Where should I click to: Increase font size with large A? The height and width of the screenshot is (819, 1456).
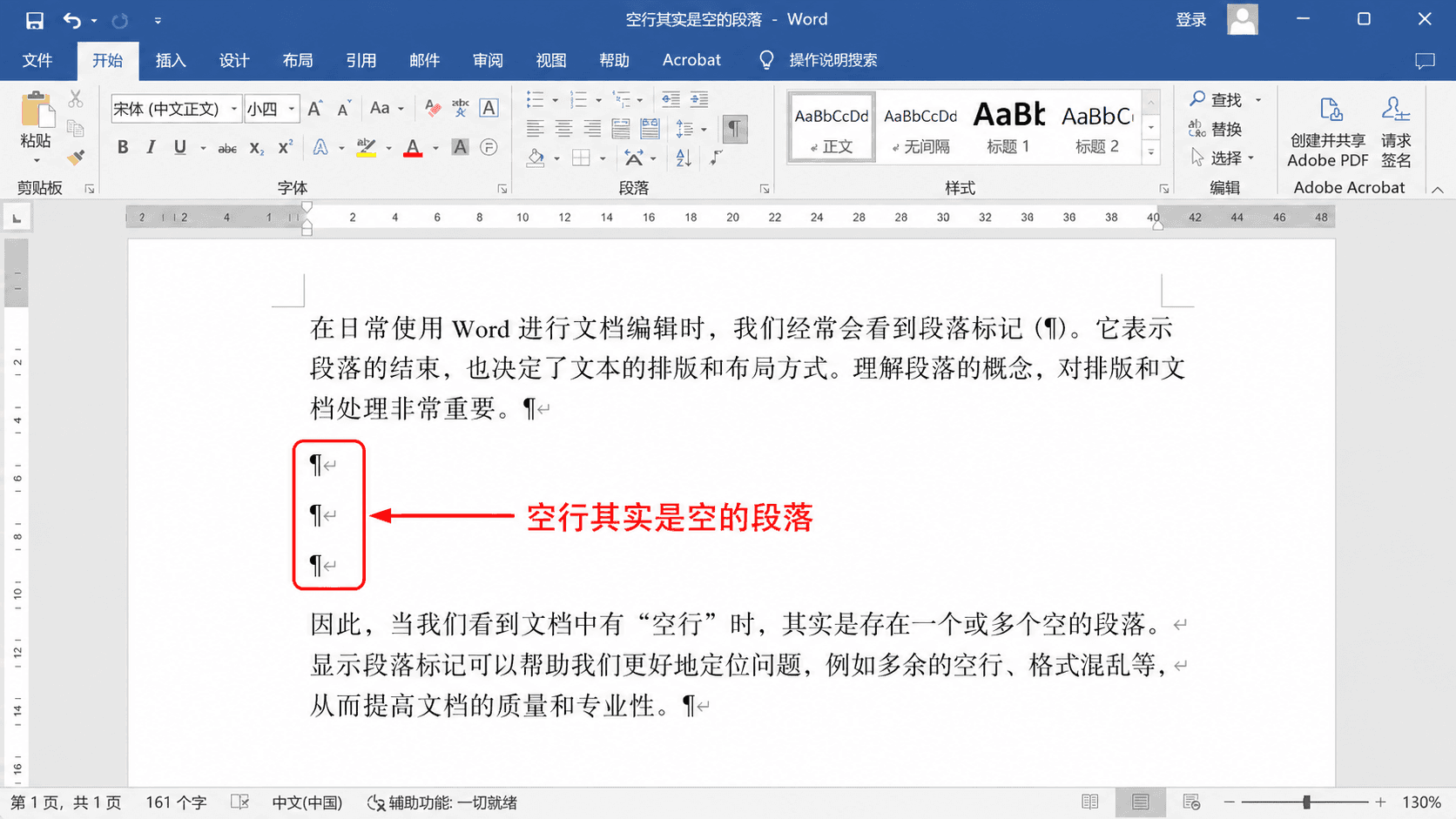pos(315,109)
